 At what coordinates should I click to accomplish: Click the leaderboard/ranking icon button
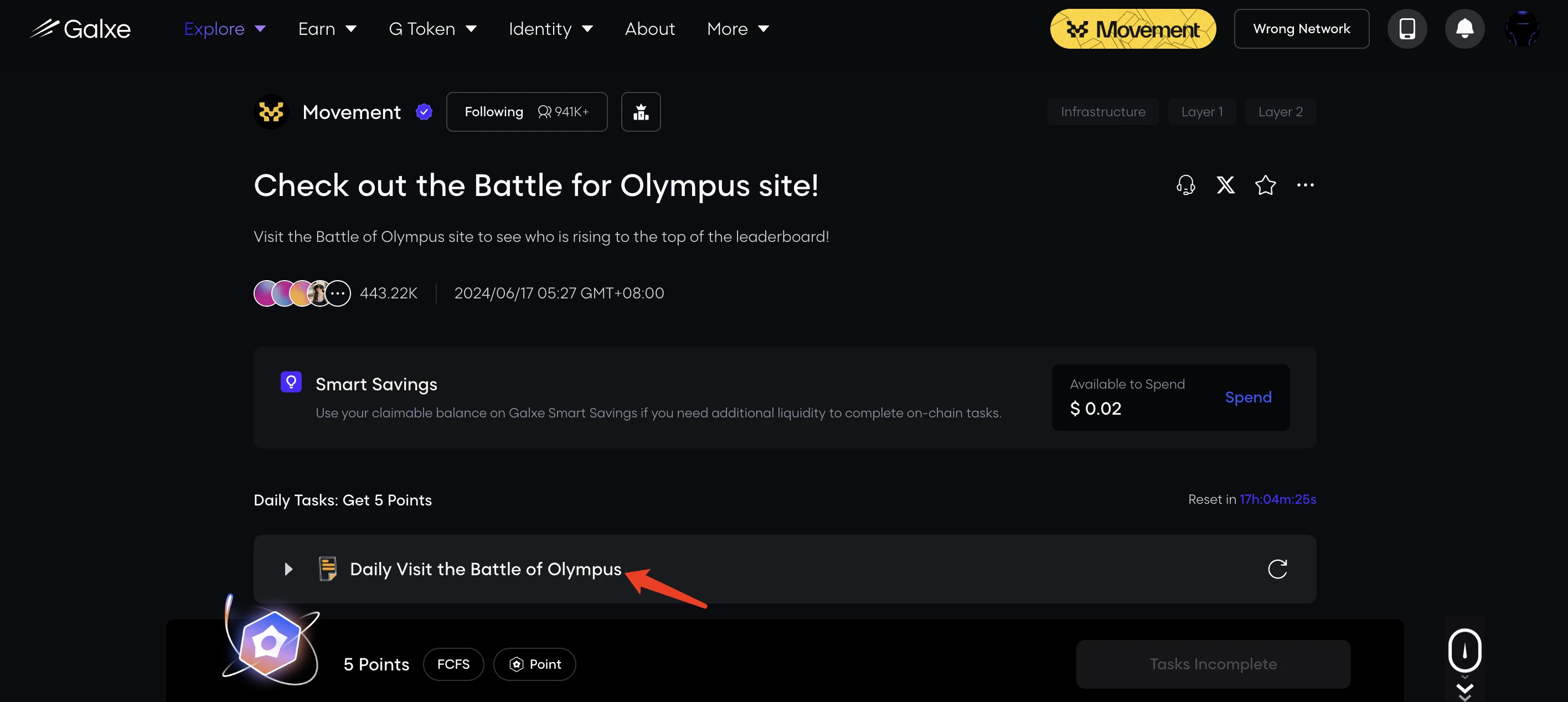point(641,111)
